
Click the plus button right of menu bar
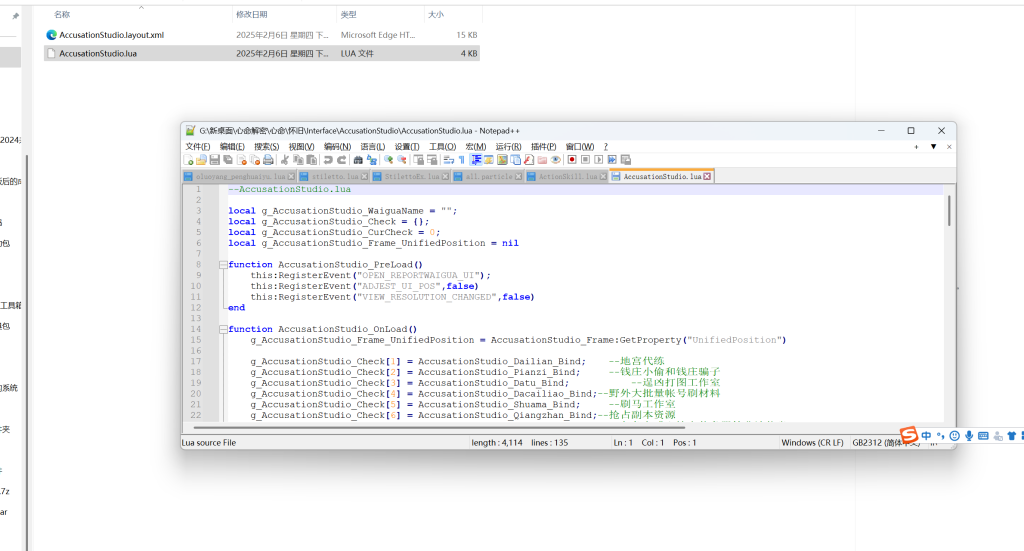pos(917,146)
